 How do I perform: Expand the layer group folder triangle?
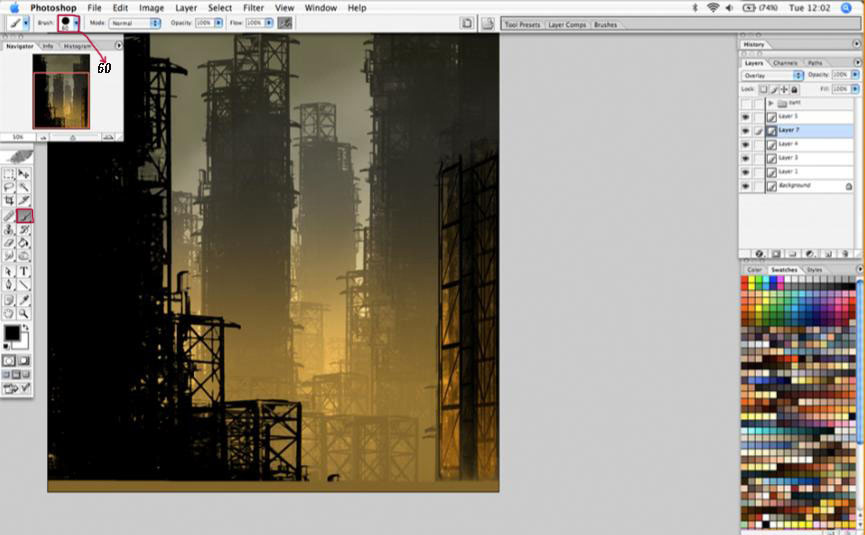pyautogui.click(x=771, y=104)
